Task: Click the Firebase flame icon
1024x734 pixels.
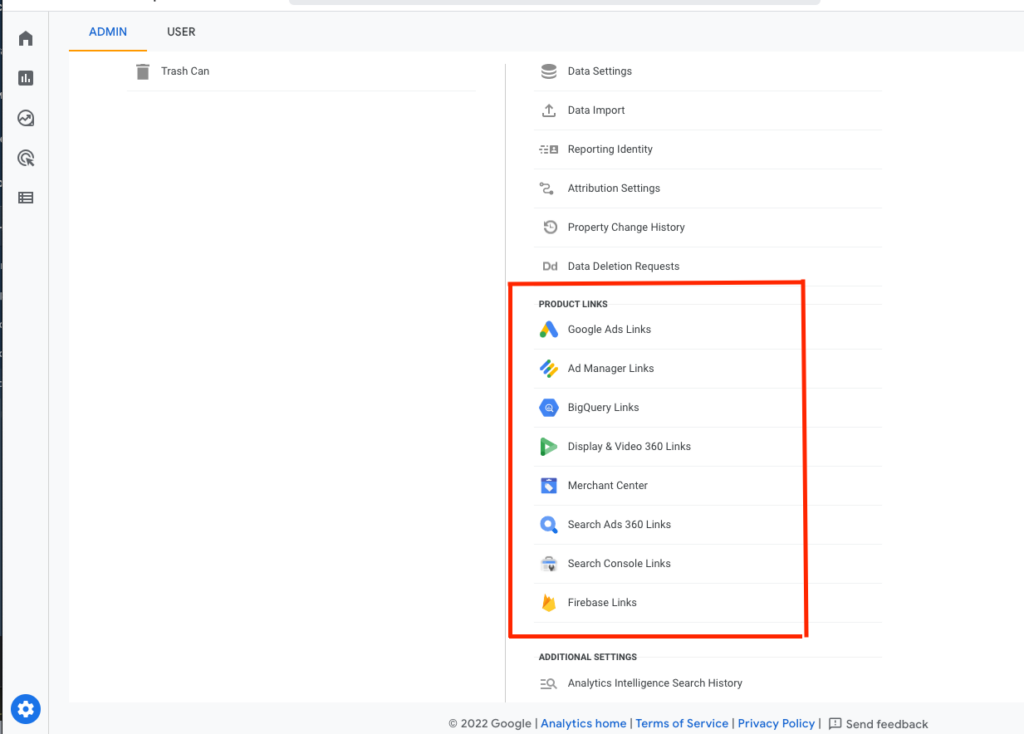Action: click(x=549, y=603)
